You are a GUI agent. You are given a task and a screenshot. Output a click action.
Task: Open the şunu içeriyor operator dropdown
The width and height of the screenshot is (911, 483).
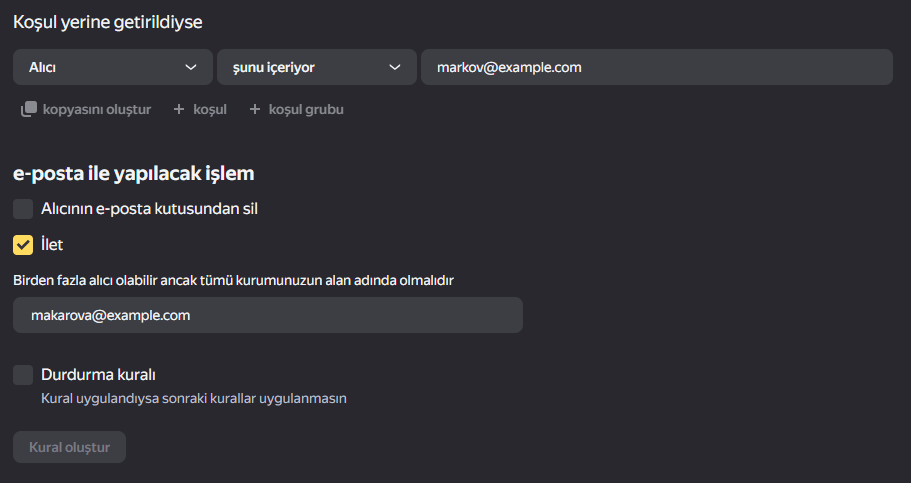pyautogui.click(x=317, y=67)
